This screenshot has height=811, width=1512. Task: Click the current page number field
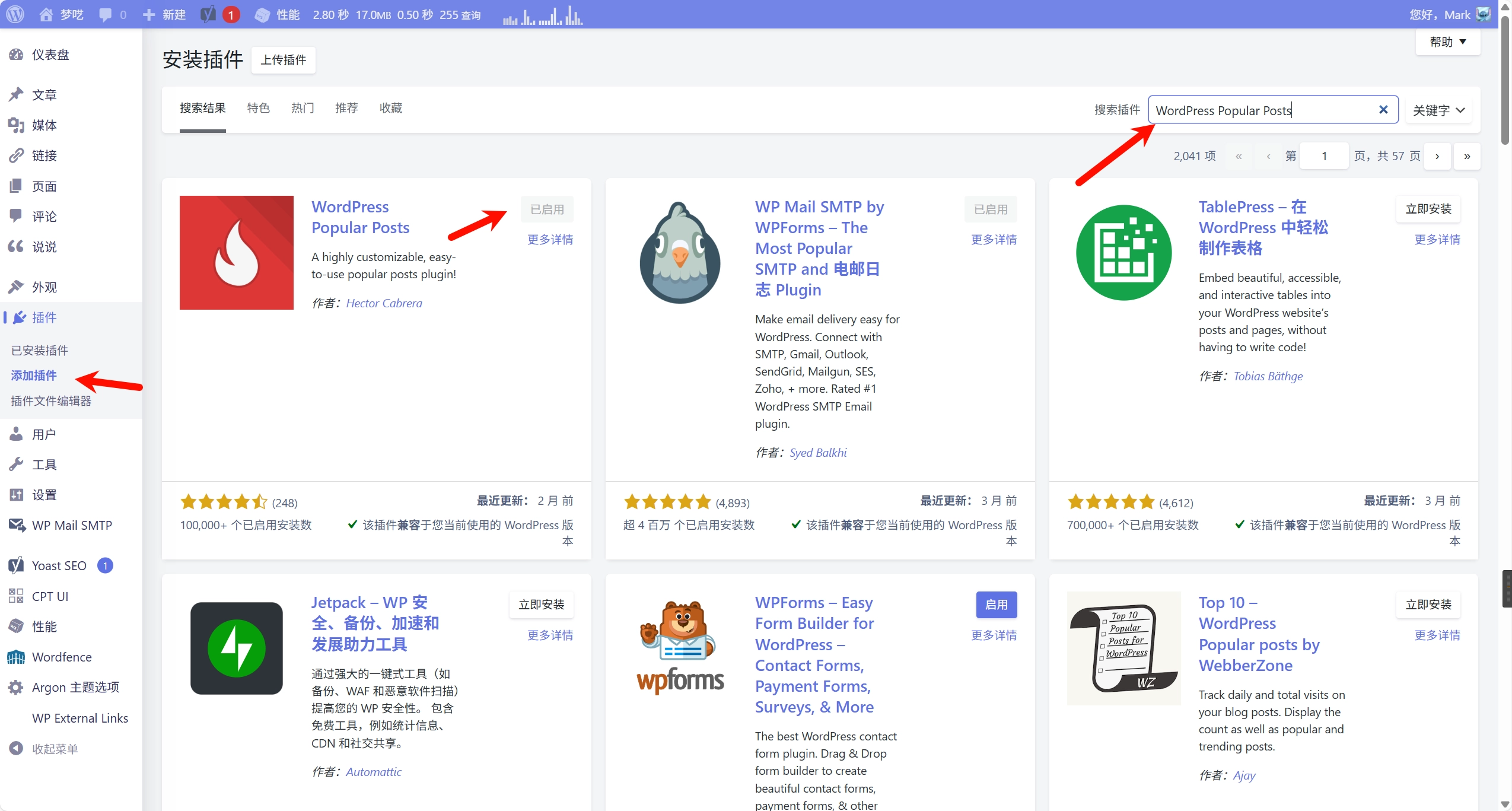(x=1324, y=156)
